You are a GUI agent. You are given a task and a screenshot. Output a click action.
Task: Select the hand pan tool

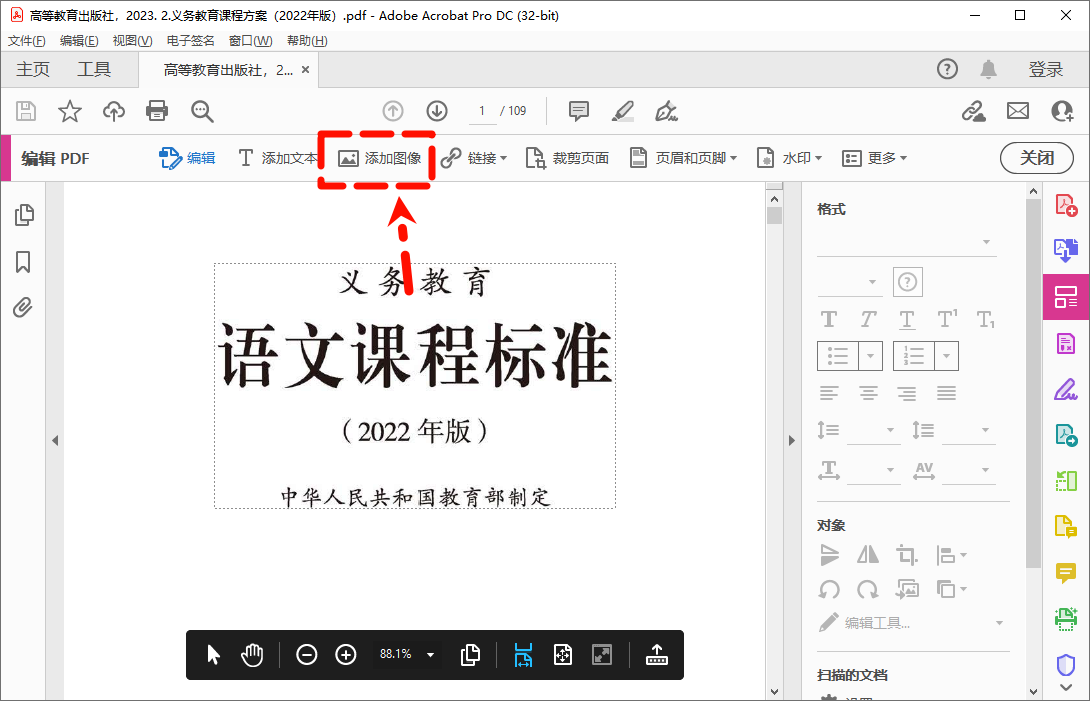[252, 654]
